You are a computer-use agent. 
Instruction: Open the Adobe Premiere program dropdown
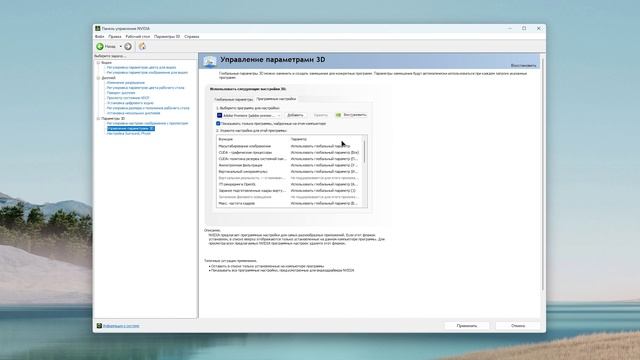(x=249, y=116)
